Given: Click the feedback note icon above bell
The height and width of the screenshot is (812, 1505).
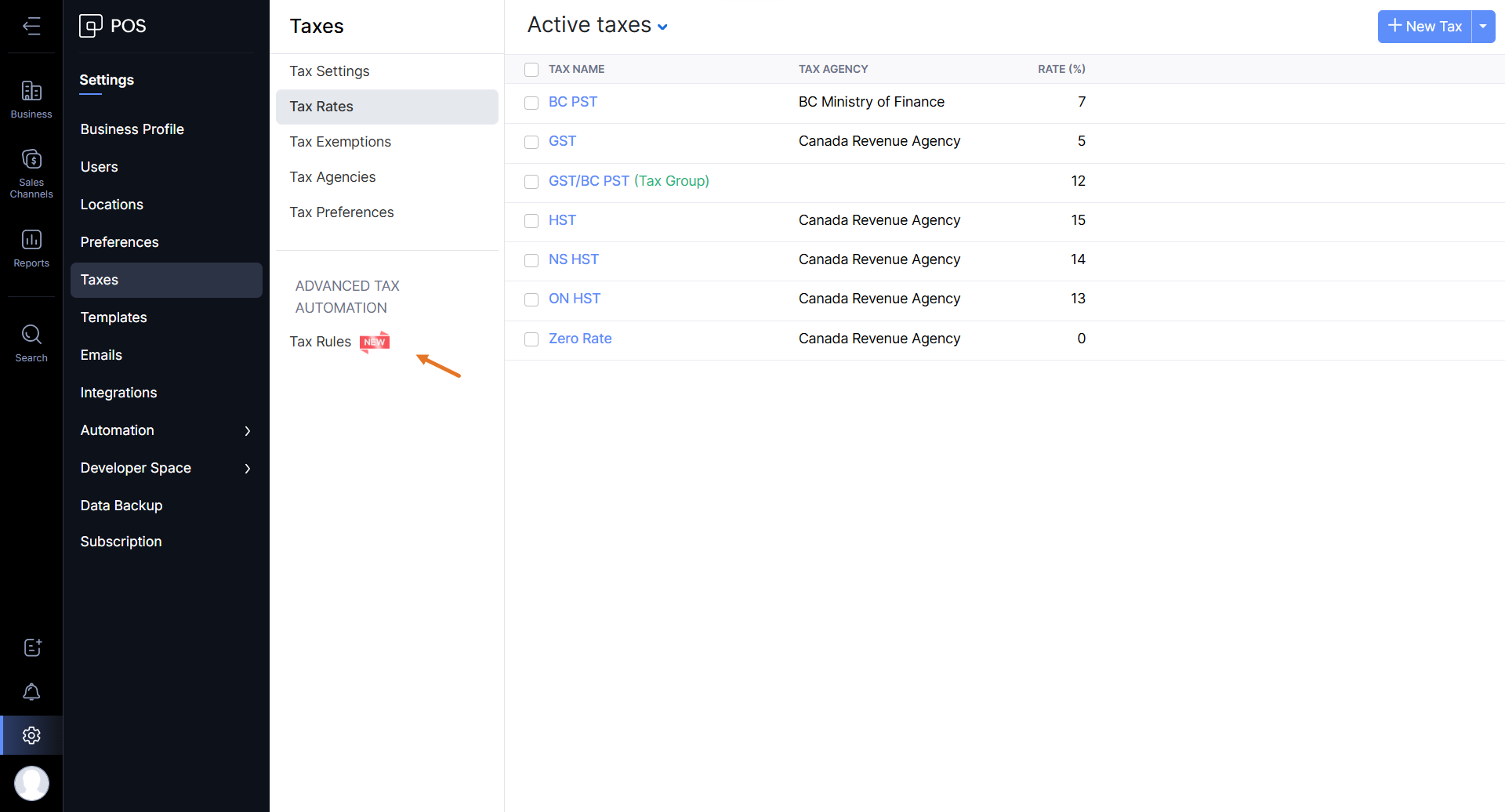Looking at the screenshot, I should 31,647.
